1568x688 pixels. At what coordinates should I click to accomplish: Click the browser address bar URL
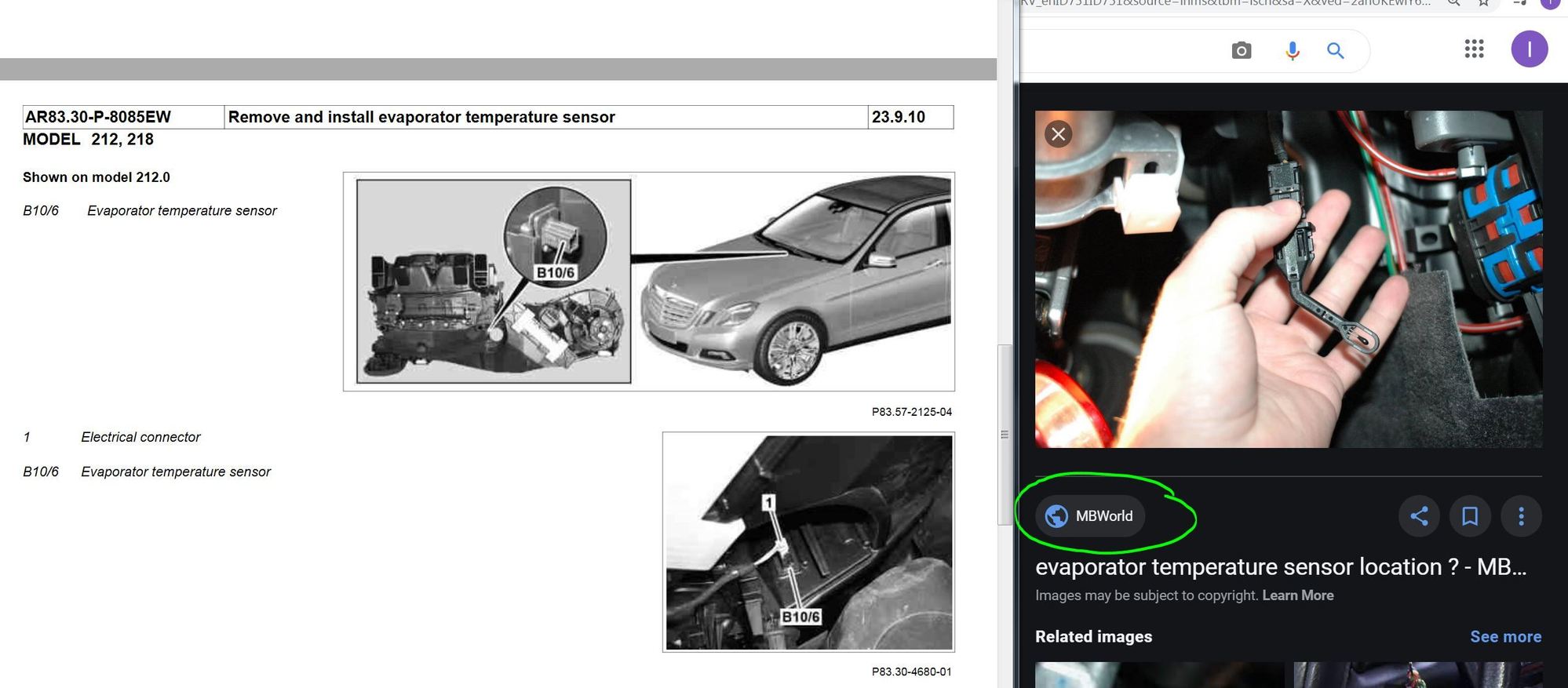1224,3
